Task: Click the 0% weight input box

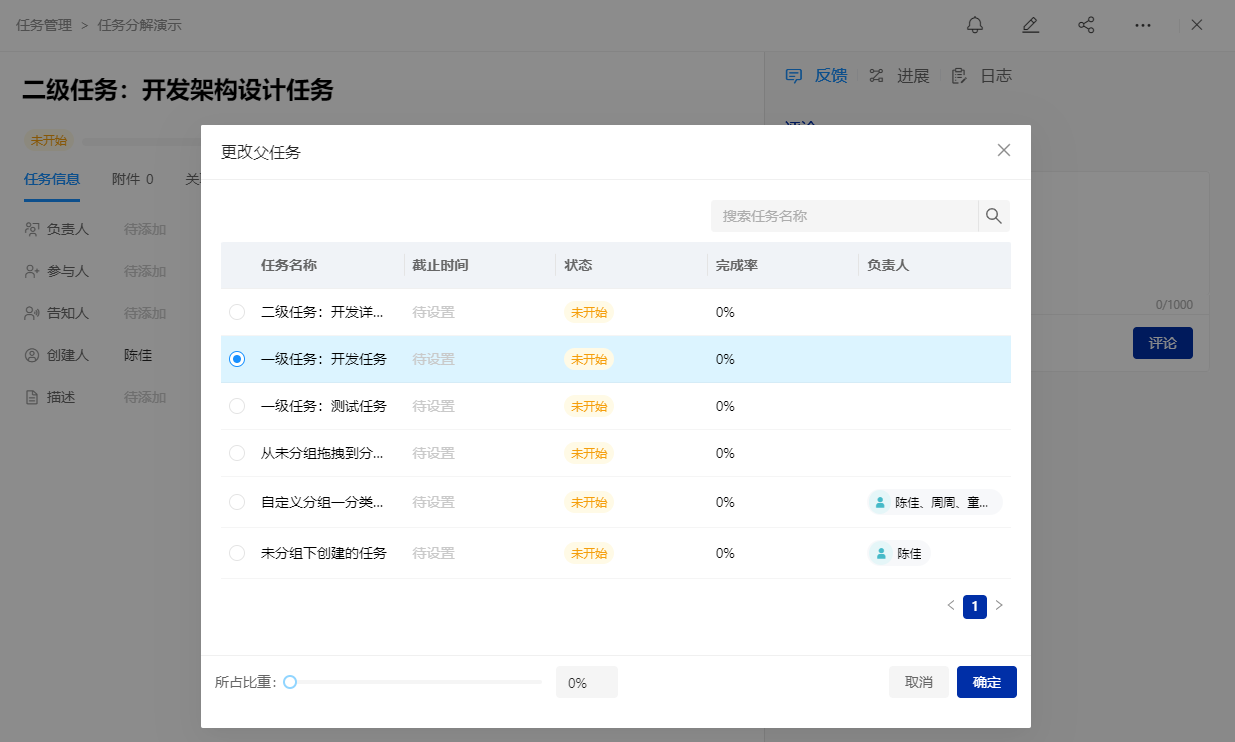Action: click(587, 682)
